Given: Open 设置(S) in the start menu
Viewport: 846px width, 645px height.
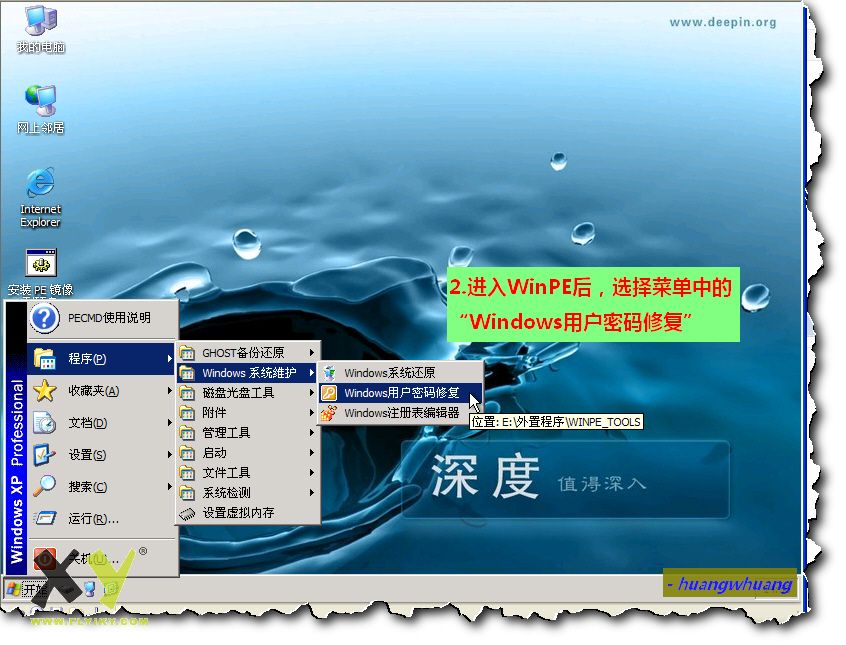Looking at the screenshot, I should [101, 454].
